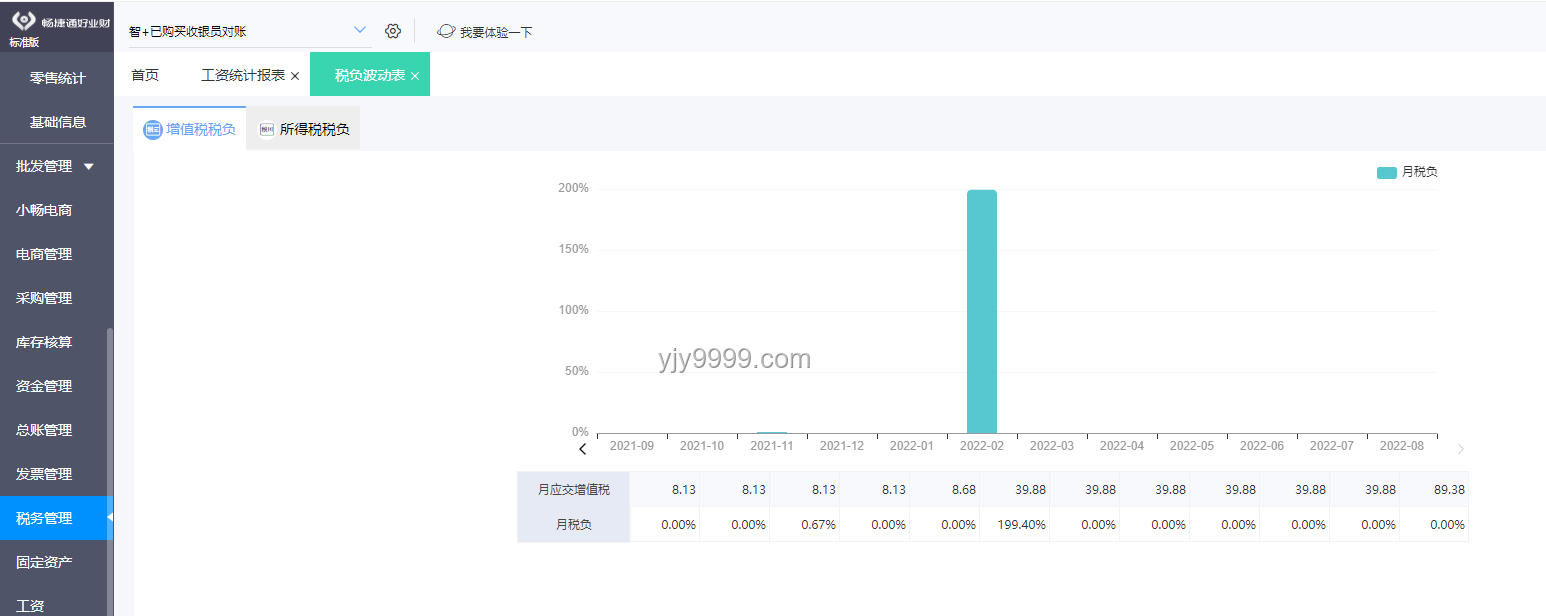Switch to the 首页 tab
1546x616 pixels.
(x=145, y=75)
